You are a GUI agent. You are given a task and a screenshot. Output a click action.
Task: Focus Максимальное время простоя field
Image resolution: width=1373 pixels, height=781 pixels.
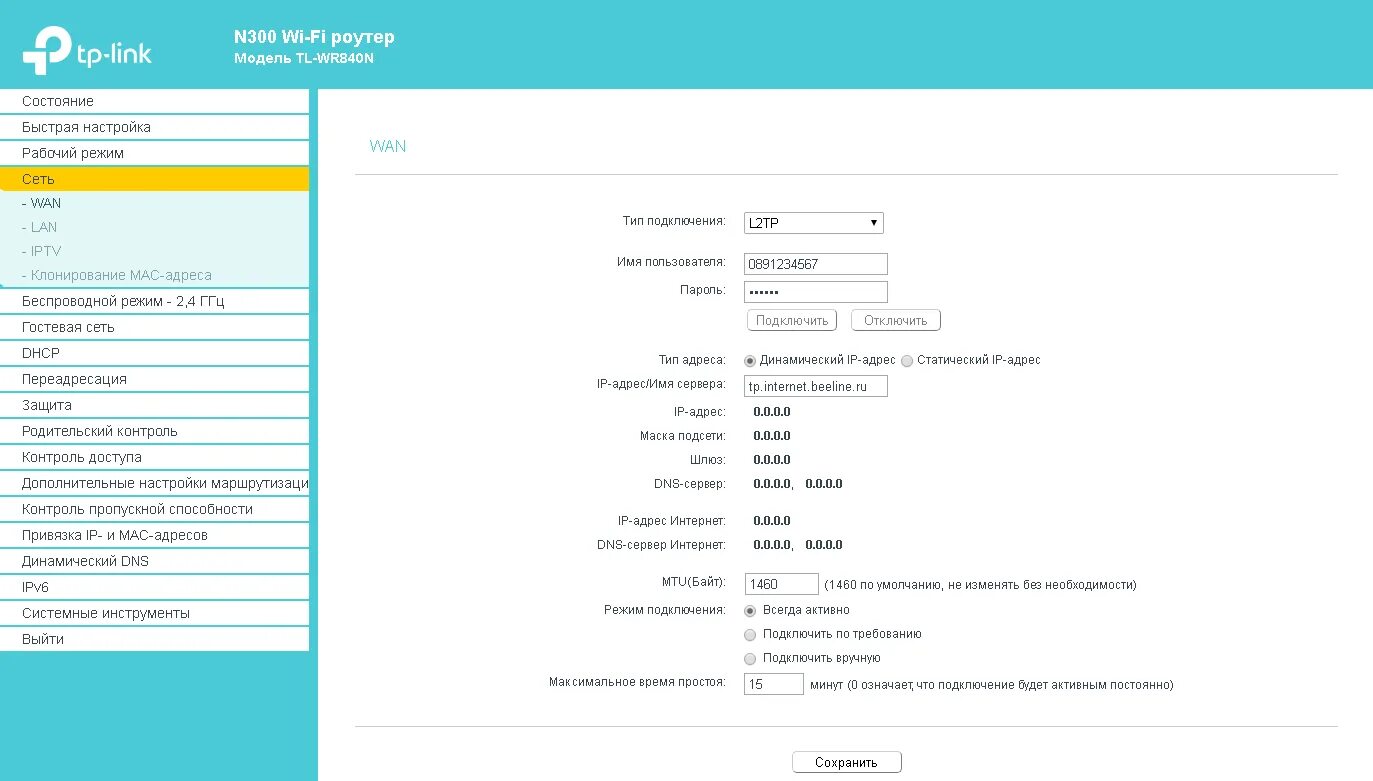click(774, 685)
